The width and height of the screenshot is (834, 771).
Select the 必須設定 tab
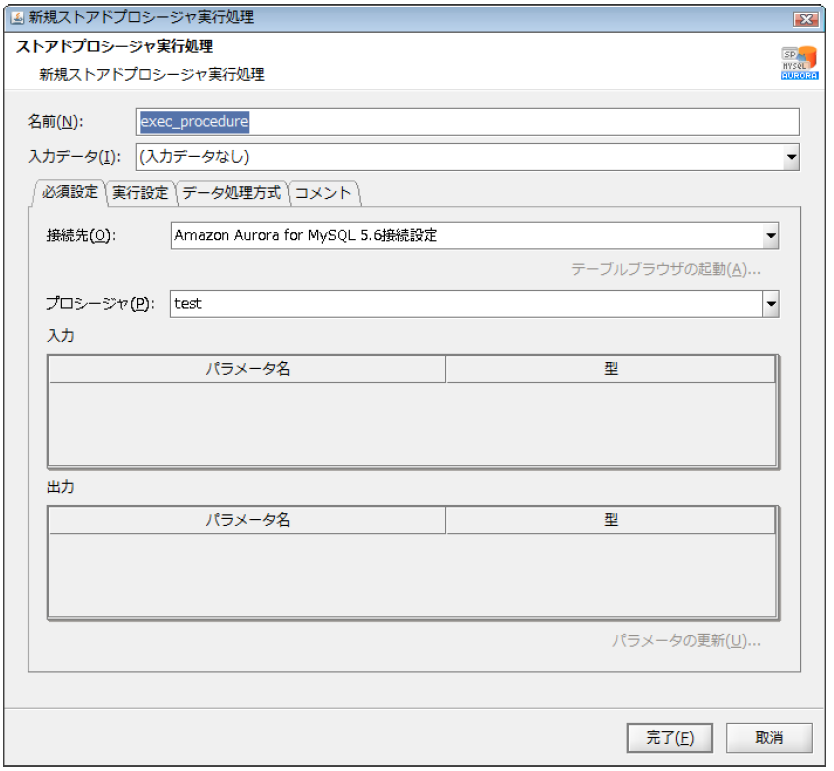pyautogui.click(x=74, y=193)
